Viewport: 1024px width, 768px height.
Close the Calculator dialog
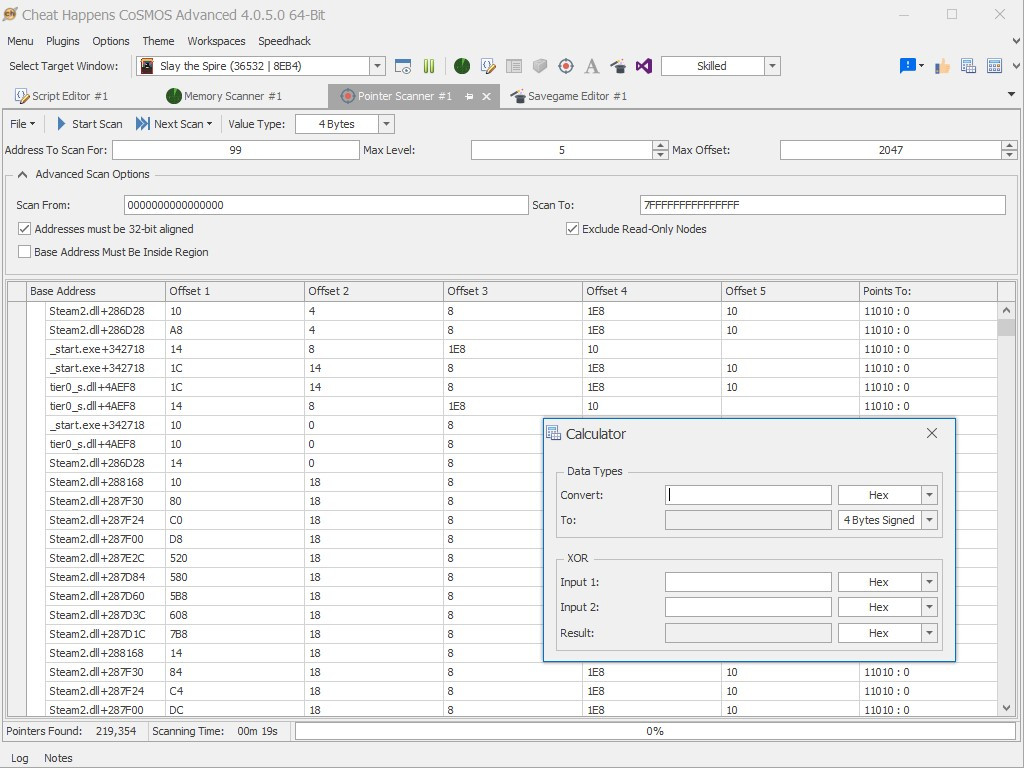(932, 433)
